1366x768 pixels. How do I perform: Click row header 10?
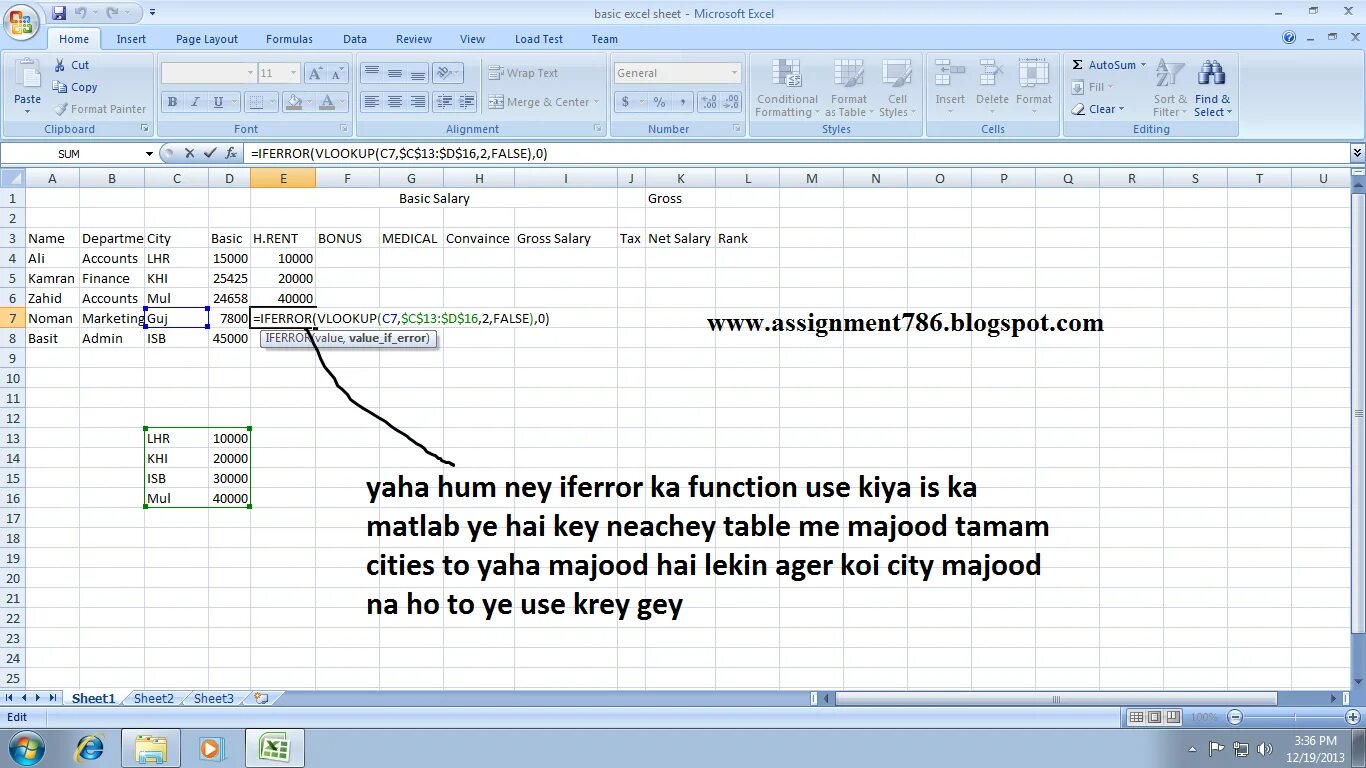click(12, 378)
